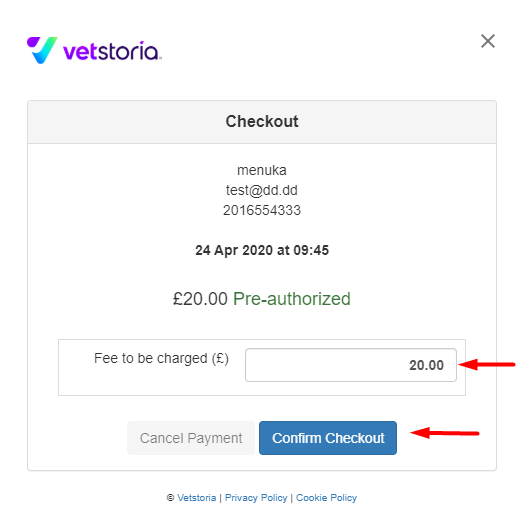Click the green Pre-authorized status label
The width and height of the screenshot is (528, 513).
pos(292,299)
